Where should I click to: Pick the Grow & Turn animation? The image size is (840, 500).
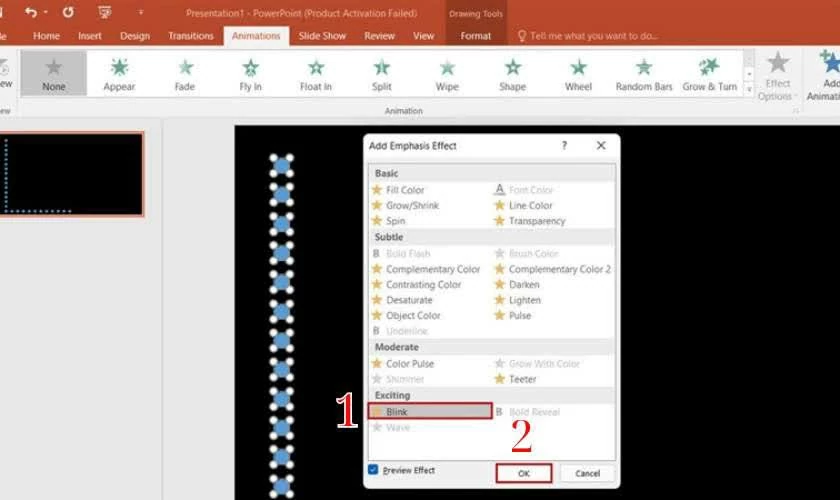[x=709, y=74]
